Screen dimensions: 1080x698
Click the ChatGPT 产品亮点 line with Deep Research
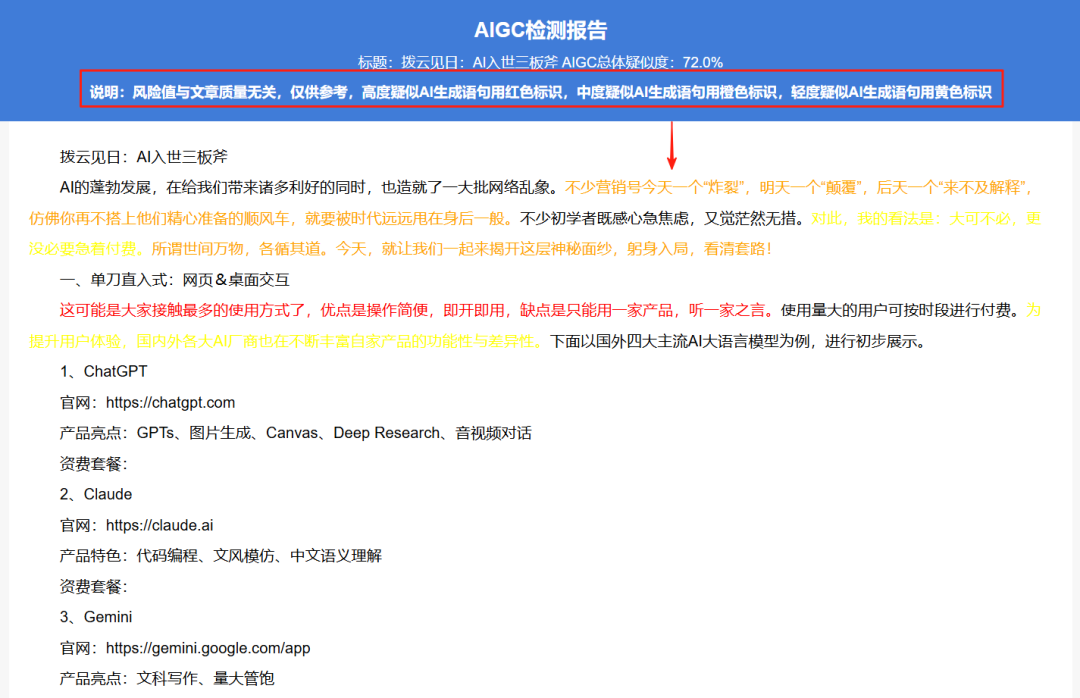click(x=296, y=433)
